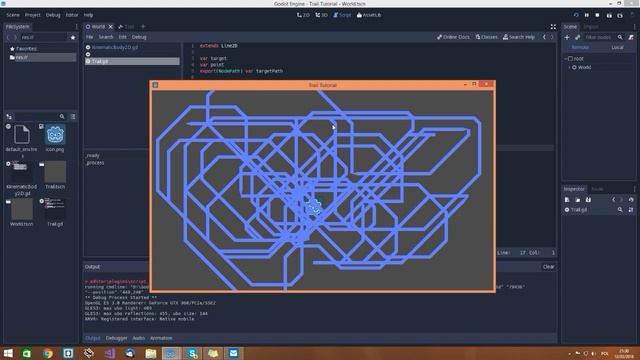Switch to the 3D workspace
Screen dimensions: 640x360
click(x=322, y=15)
